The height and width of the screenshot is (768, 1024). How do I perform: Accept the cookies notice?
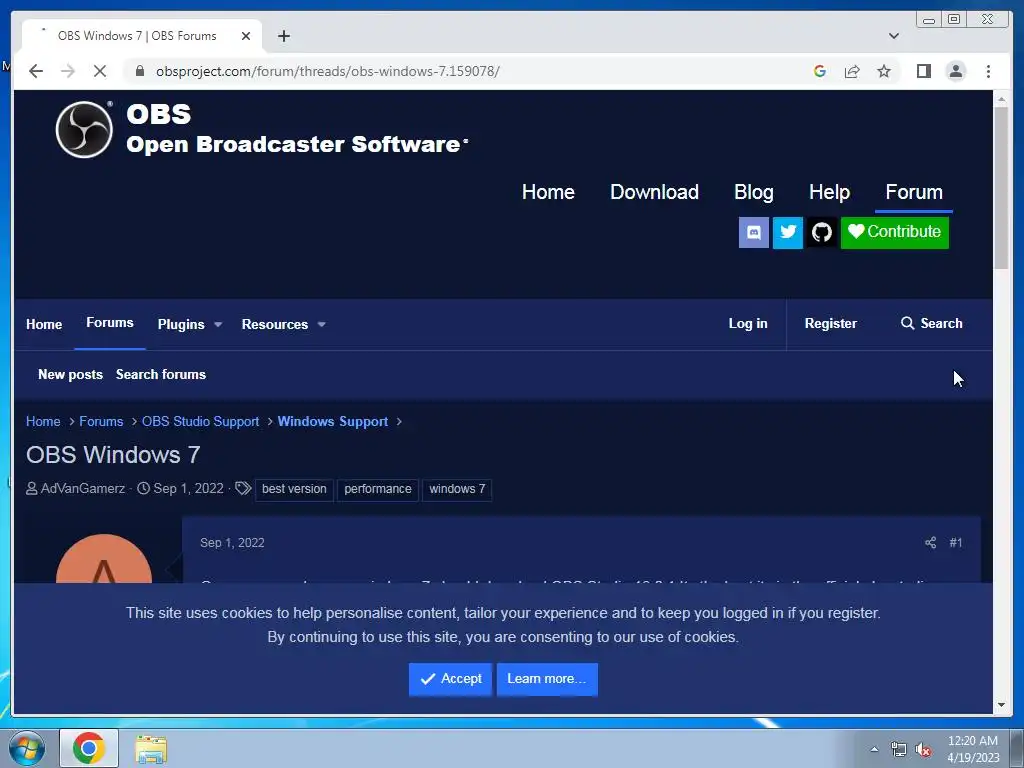pyautogui.click(x=451, y=679)
